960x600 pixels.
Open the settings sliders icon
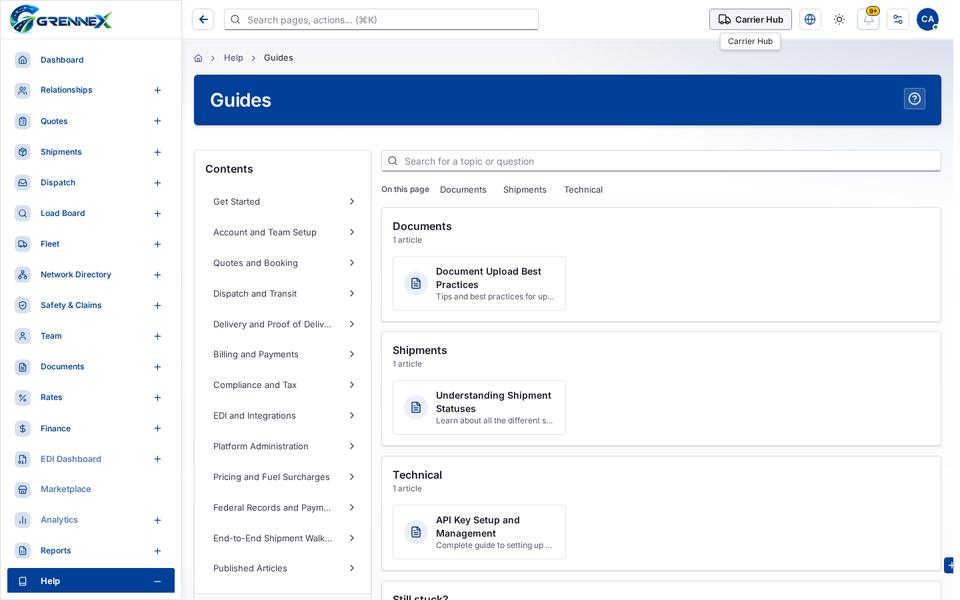(898, 20)
